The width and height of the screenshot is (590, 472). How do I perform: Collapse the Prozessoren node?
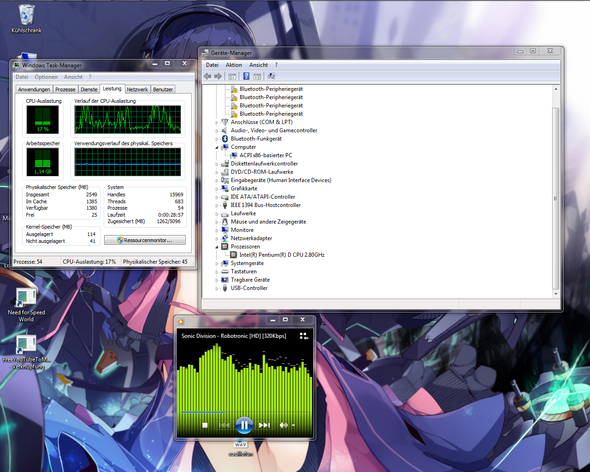[x=217, y=247]
